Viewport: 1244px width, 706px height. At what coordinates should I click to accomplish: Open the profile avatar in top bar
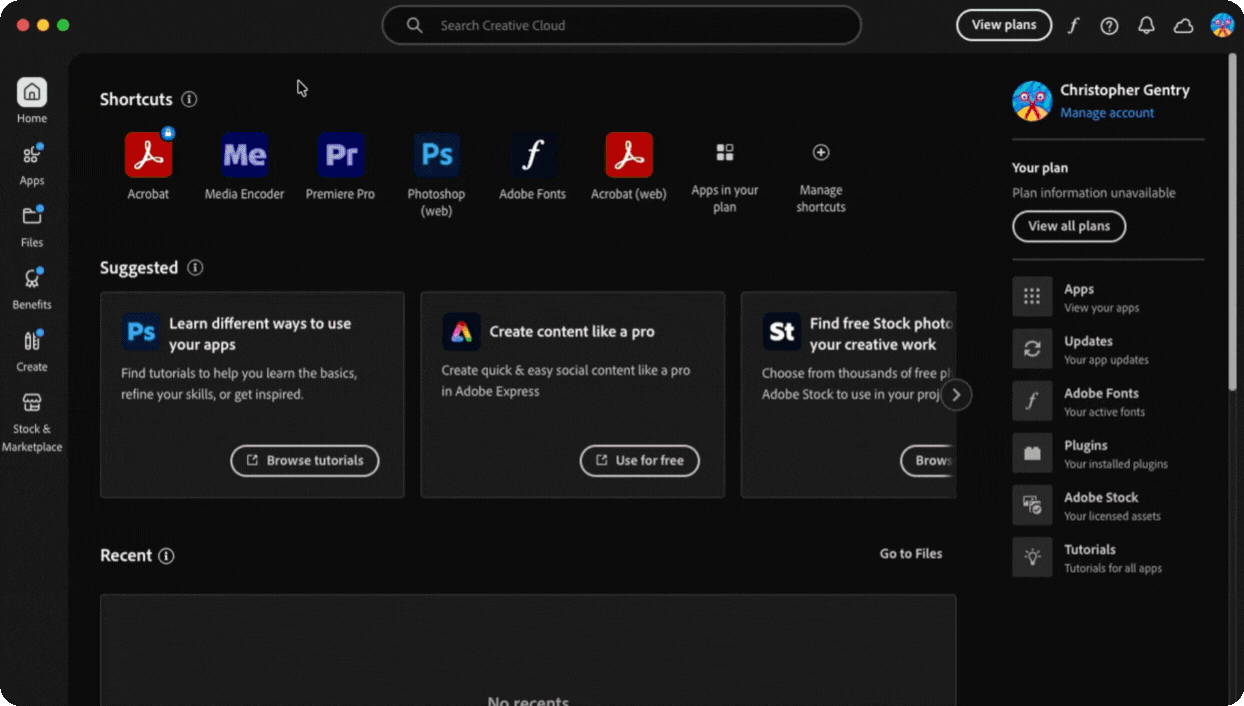1222,25
